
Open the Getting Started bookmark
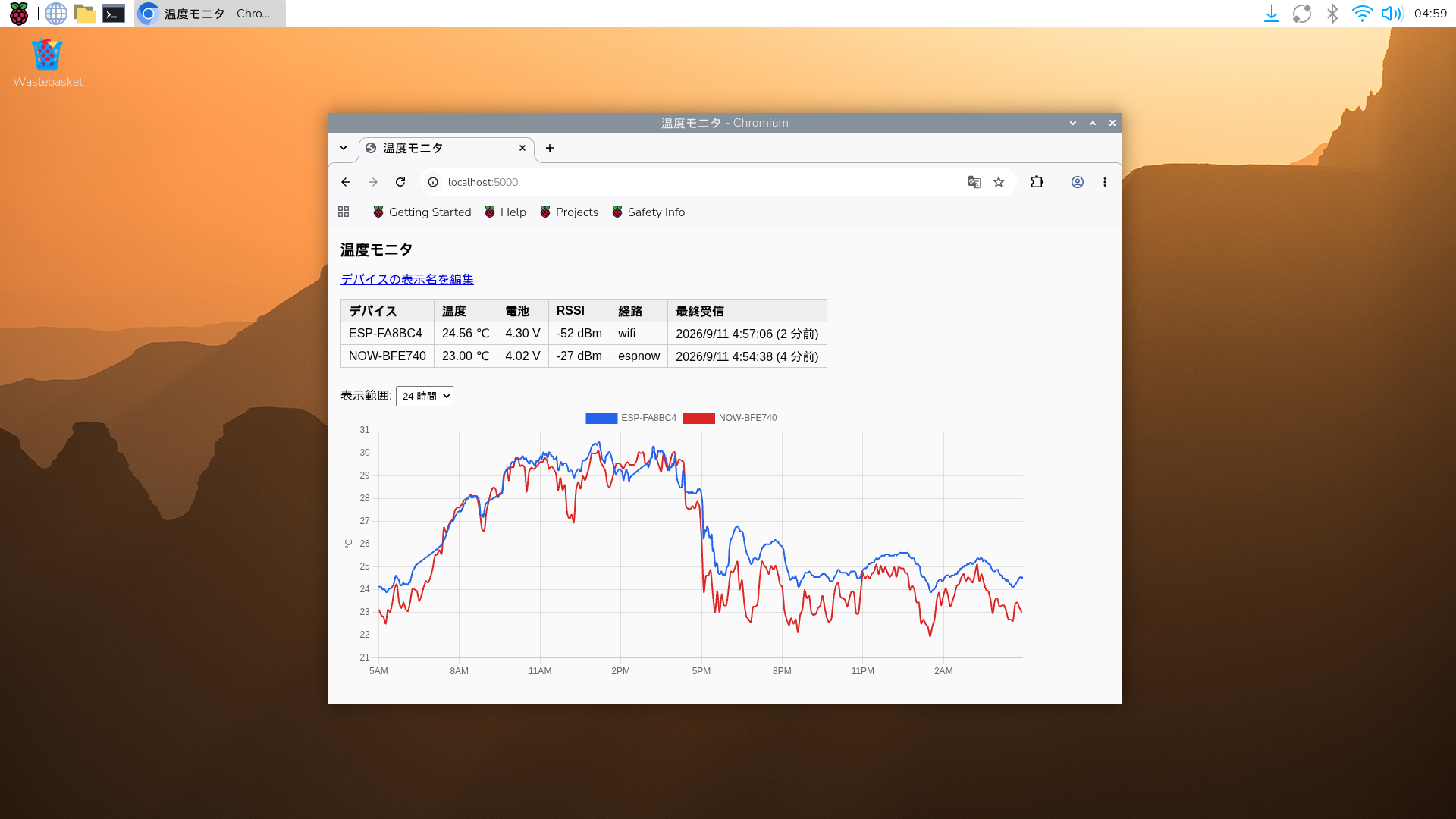click(x=422, y=212)
